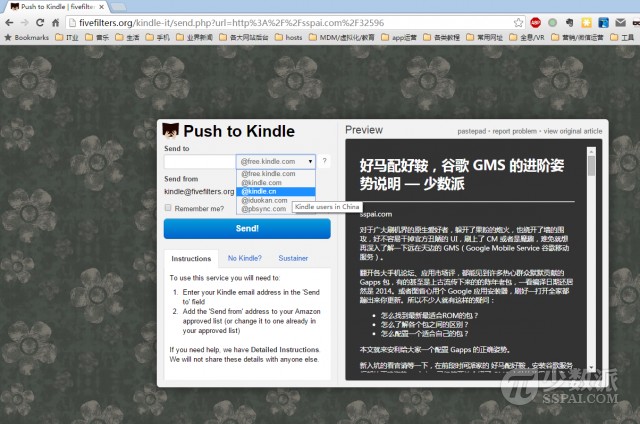The width and height of the screenshot is (640, 424).
Task: Switch to the No Kindle? tab
Action: [244, 258]
